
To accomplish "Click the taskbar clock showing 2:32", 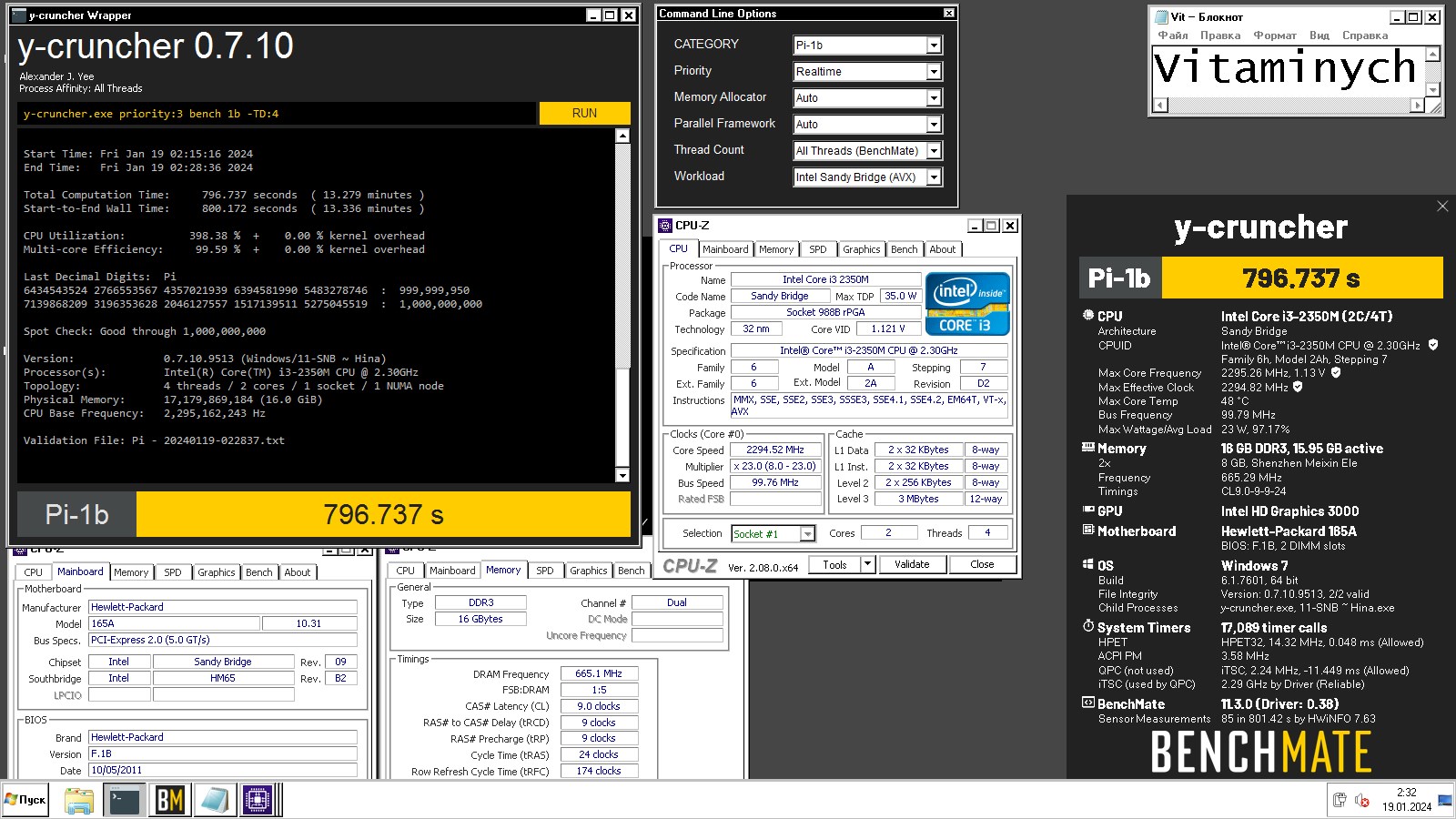I will [x=1407, y=800].
